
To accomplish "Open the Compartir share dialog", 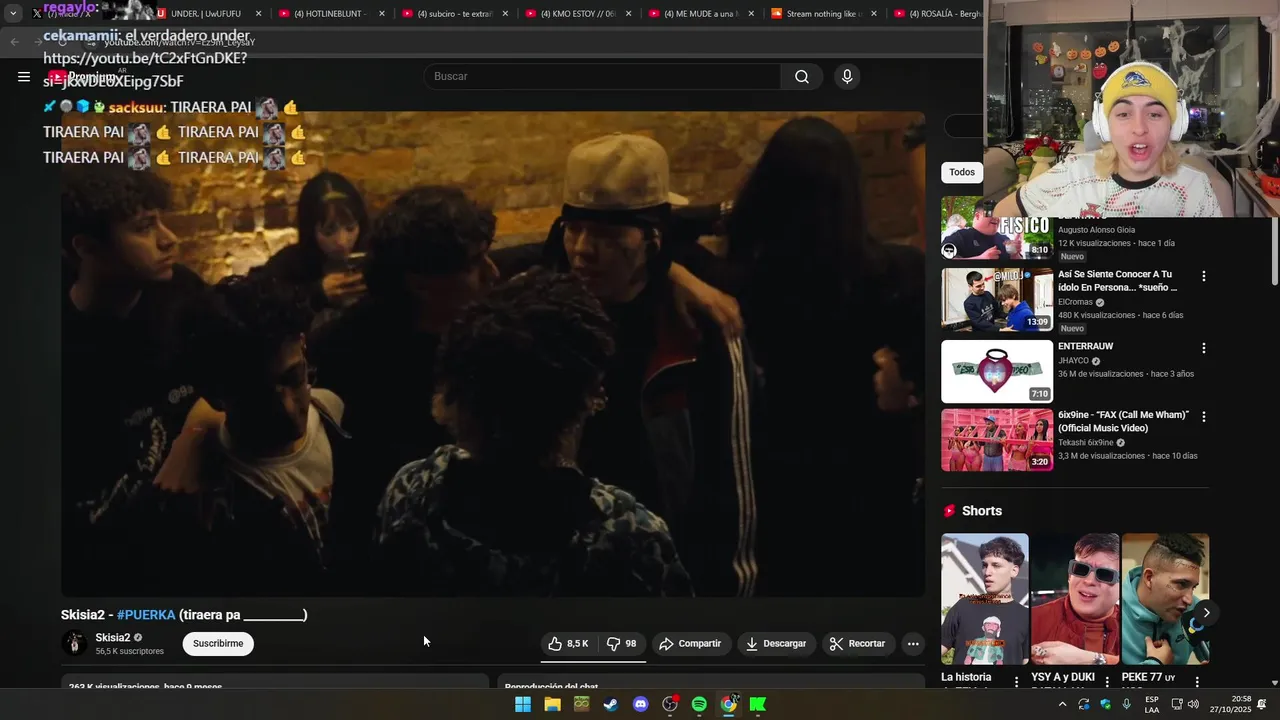I will [690, 644].
